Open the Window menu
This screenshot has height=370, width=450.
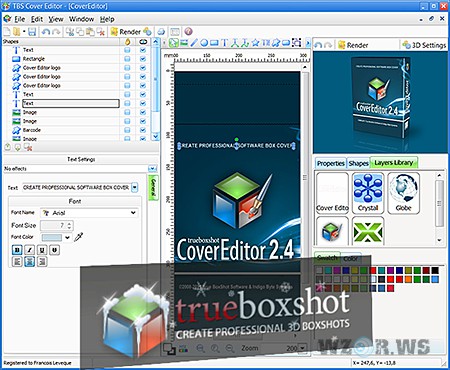pos(81,19)
